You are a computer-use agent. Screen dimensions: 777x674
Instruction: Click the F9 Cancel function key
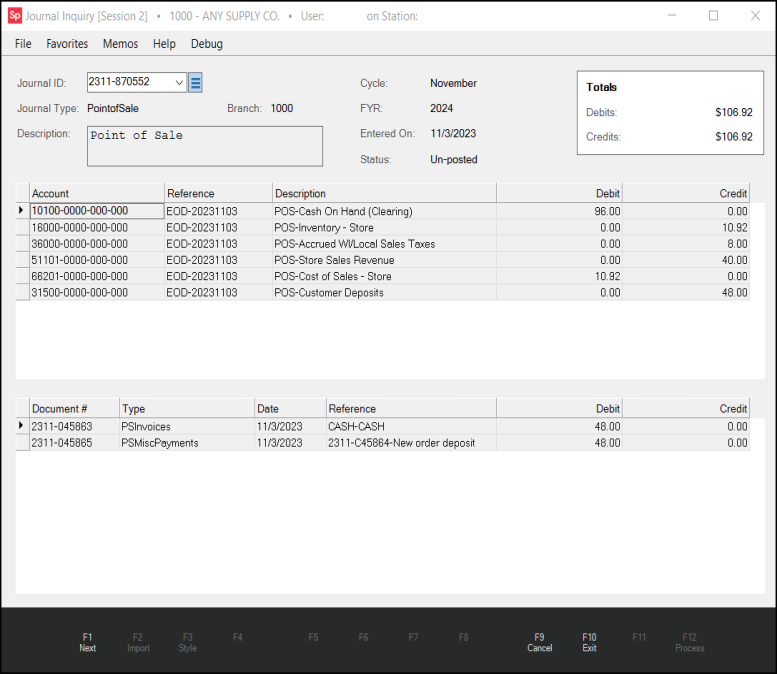pos(539,642)
